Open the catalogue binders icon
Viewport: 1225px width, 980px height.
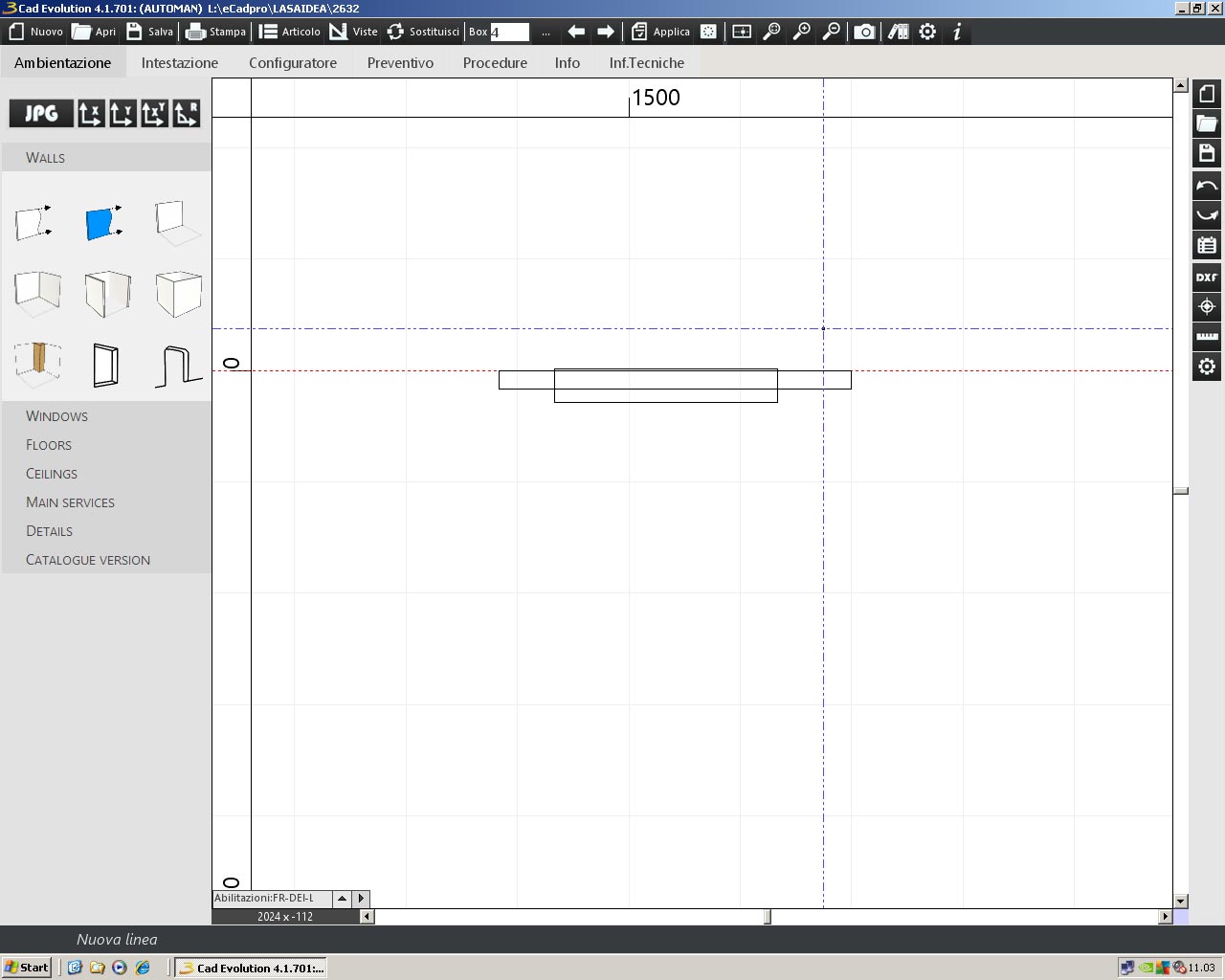click(898, 32)
